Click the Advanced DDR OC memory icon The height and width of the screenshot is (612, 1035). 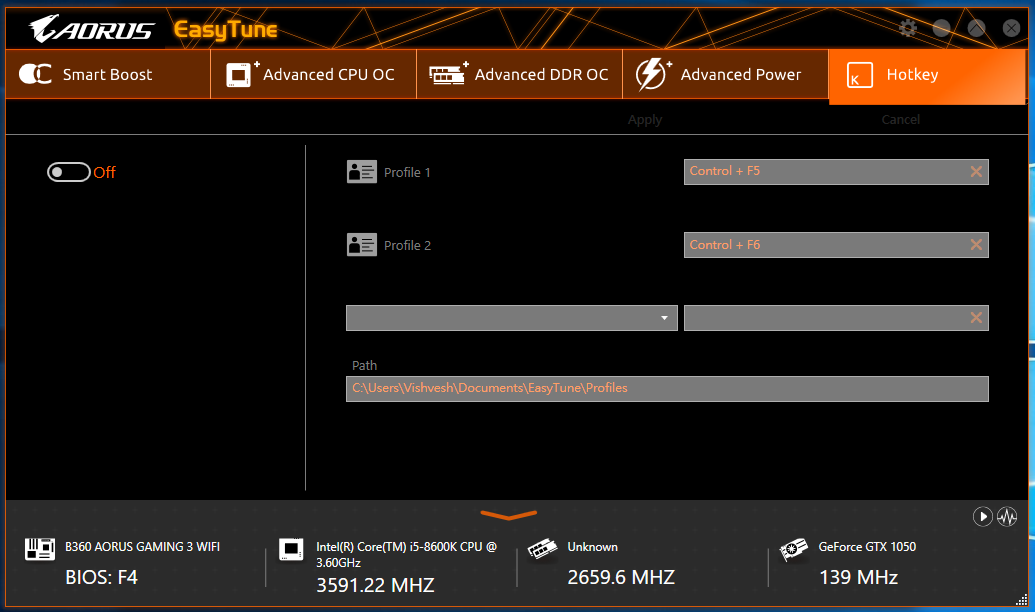(448, 74)
